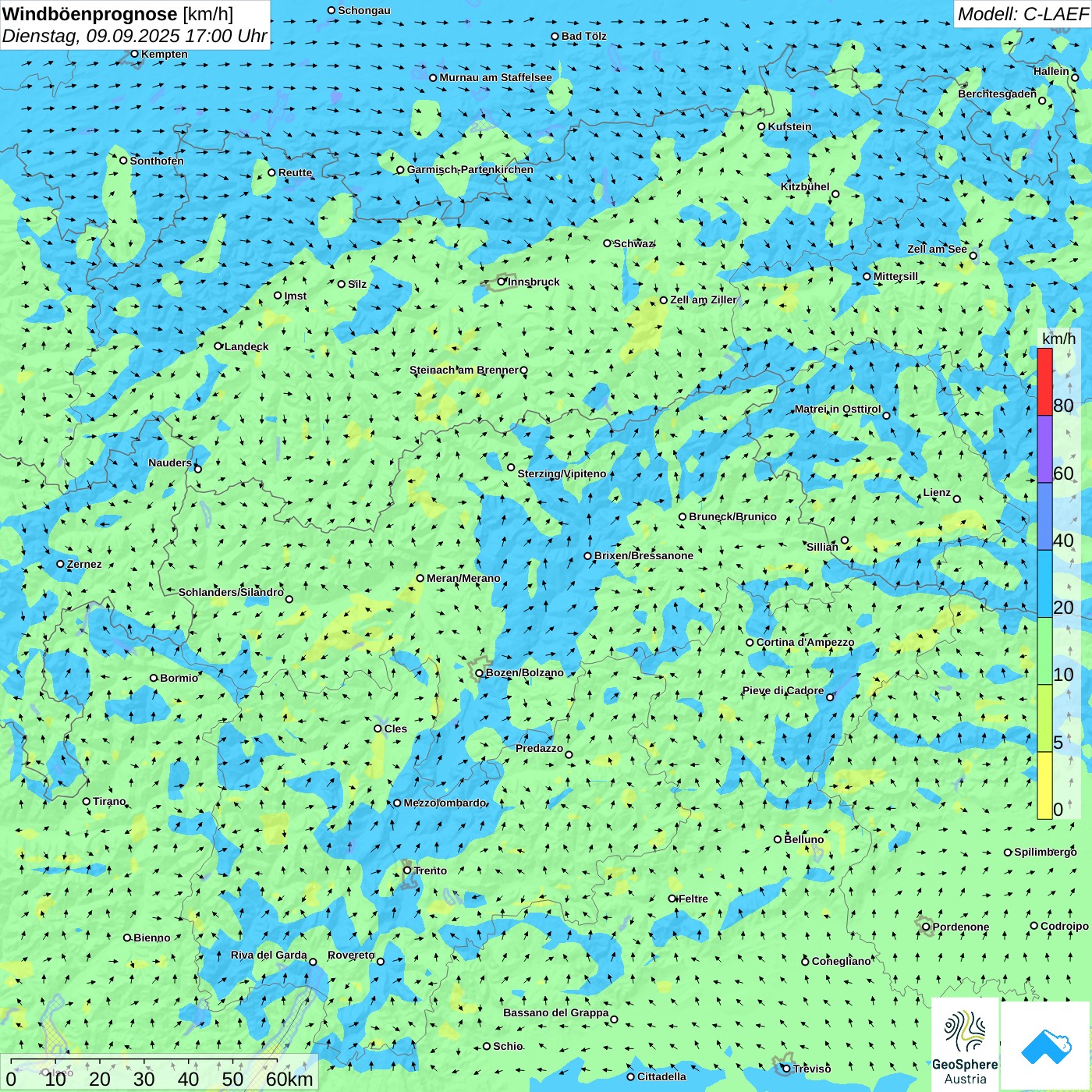Click the Bassano del Grappa label
This screenshot has height=1092, width=1092.
point(556,1012)
